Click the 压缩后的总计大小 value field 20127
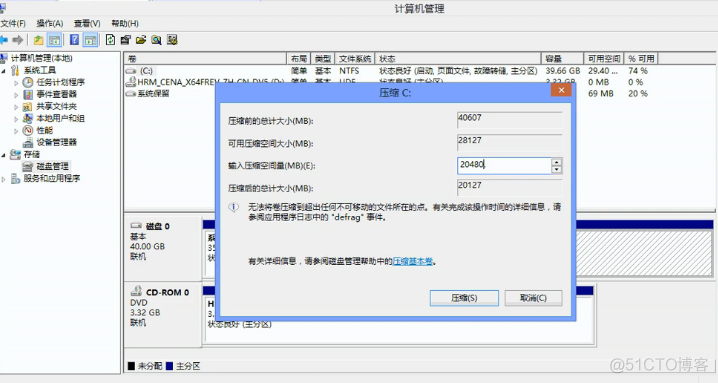Image resolution: width=718 pixels, height=383 pixels. click(x=510, y=187)
